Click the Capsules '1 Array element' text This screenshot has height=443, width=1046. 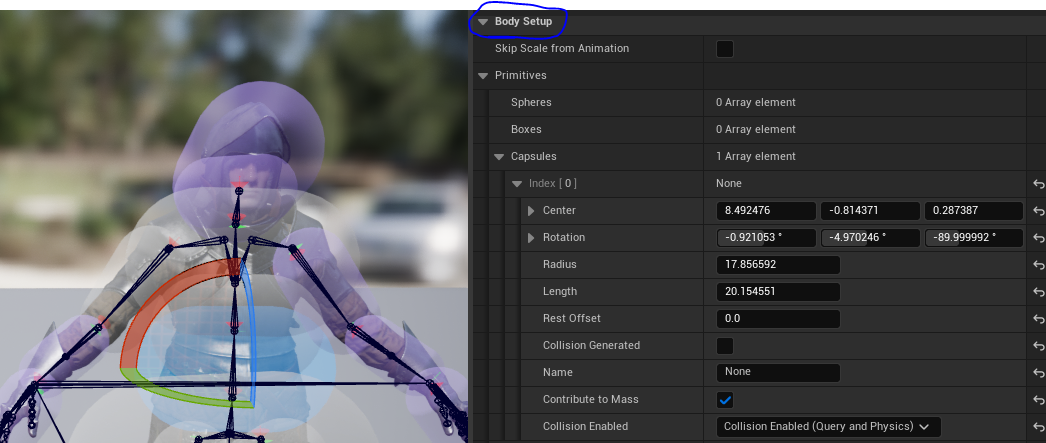coord(756,157)
